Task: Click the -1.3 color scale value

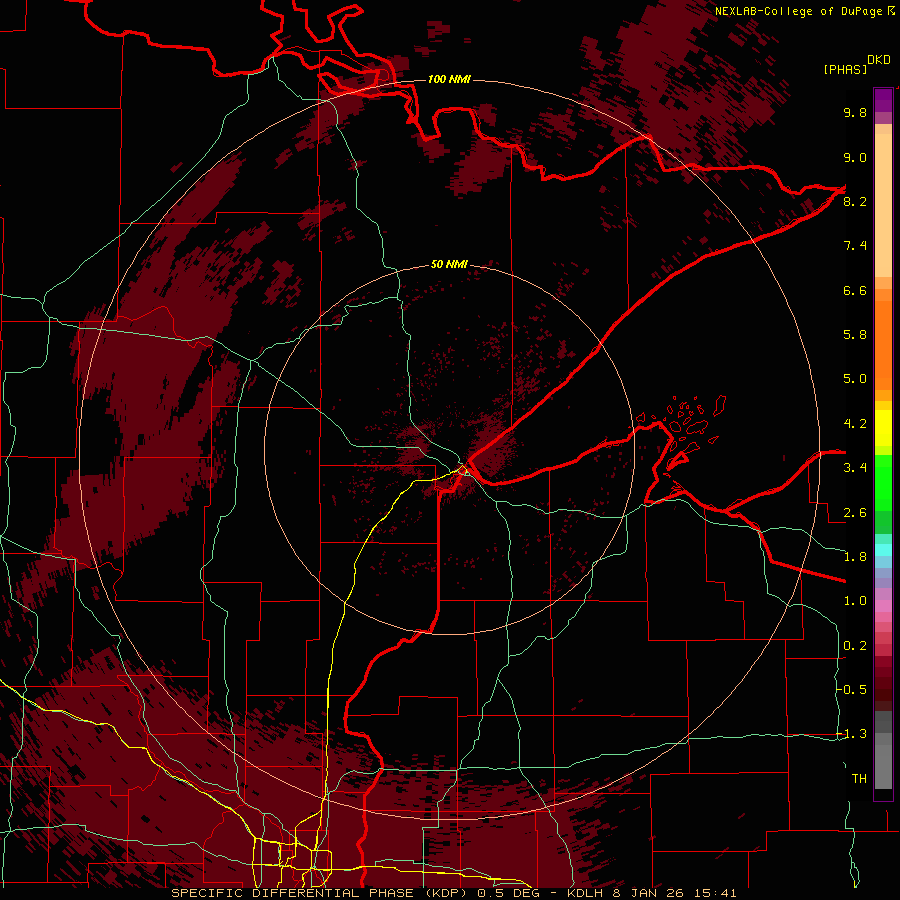Action: [852, 734]
